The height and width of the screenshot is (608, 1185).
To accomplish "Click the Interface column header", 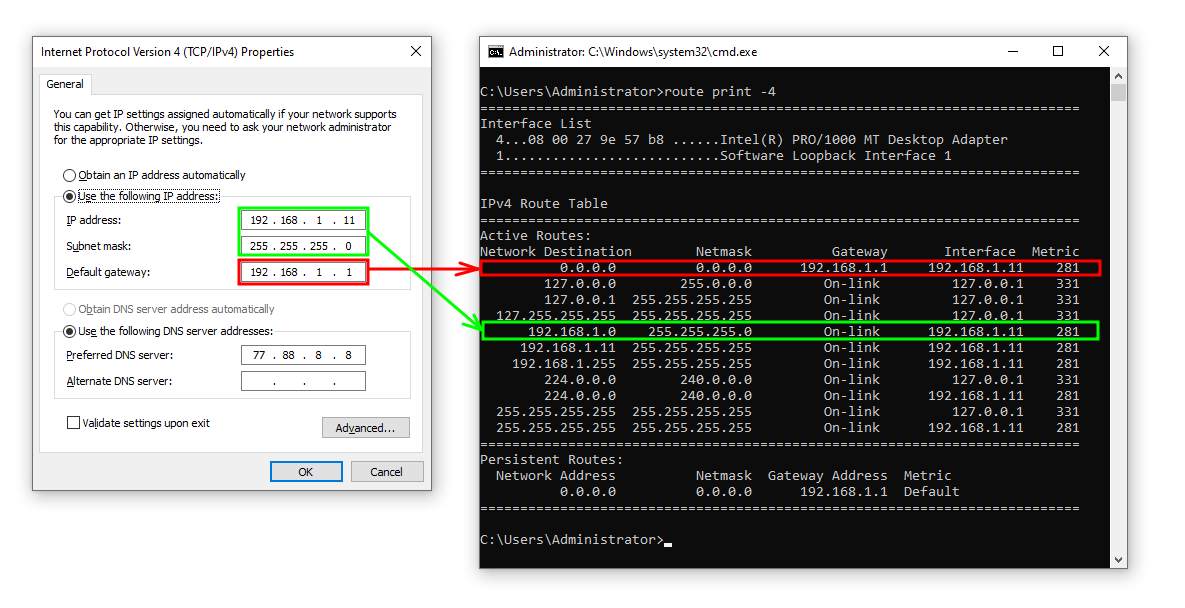I will click(x=979, y=252).
